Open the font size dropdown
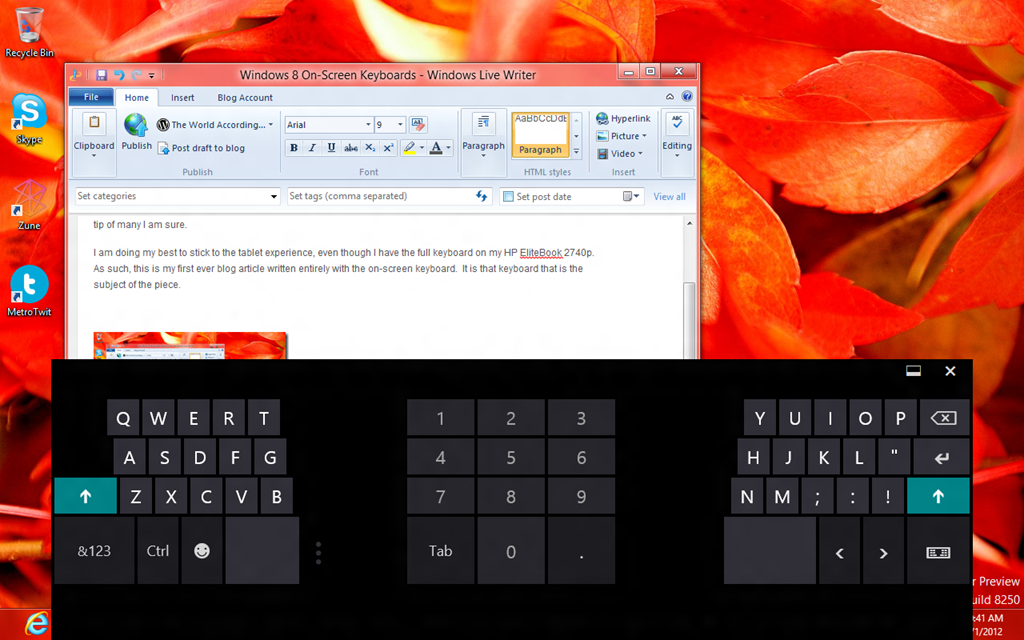1024x640 pixels. (x=400, y=125)
